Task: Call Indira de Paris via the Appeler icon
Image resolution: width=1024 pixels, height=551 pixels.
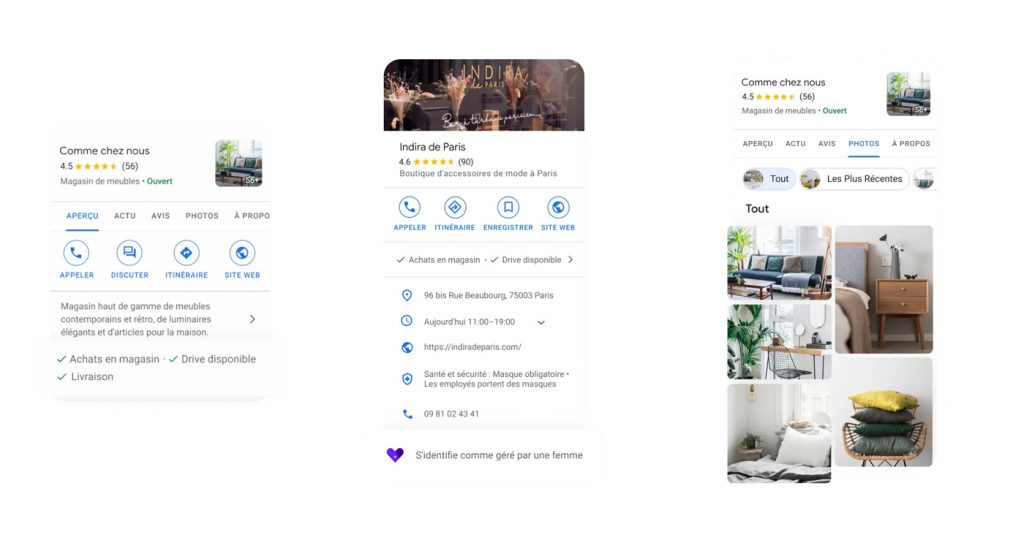Action: tap(409, 208)
